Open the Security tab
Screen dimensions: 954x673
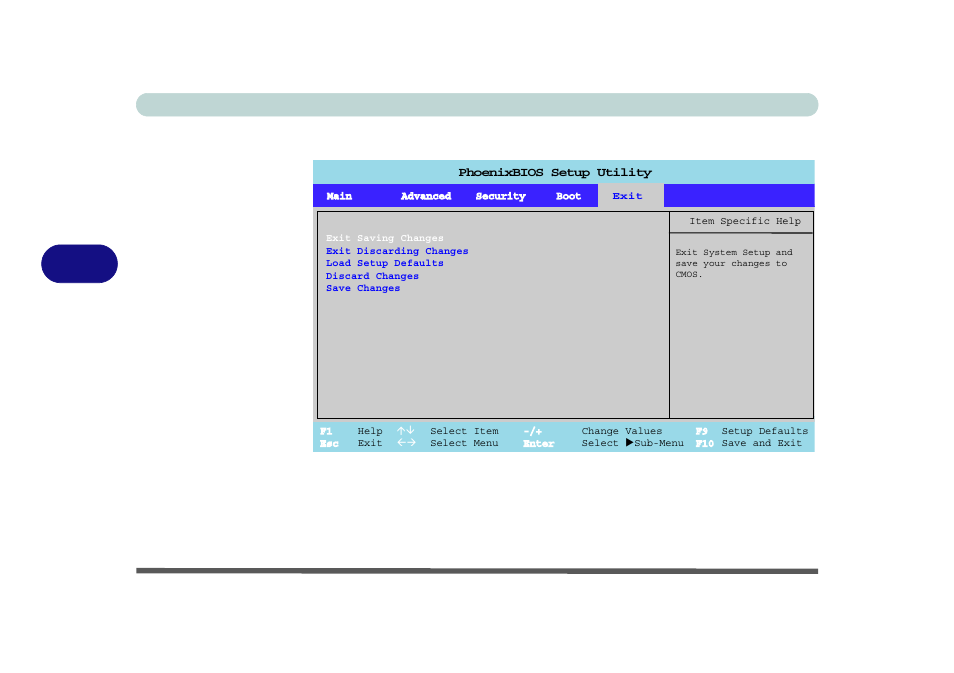click(501, 196)
